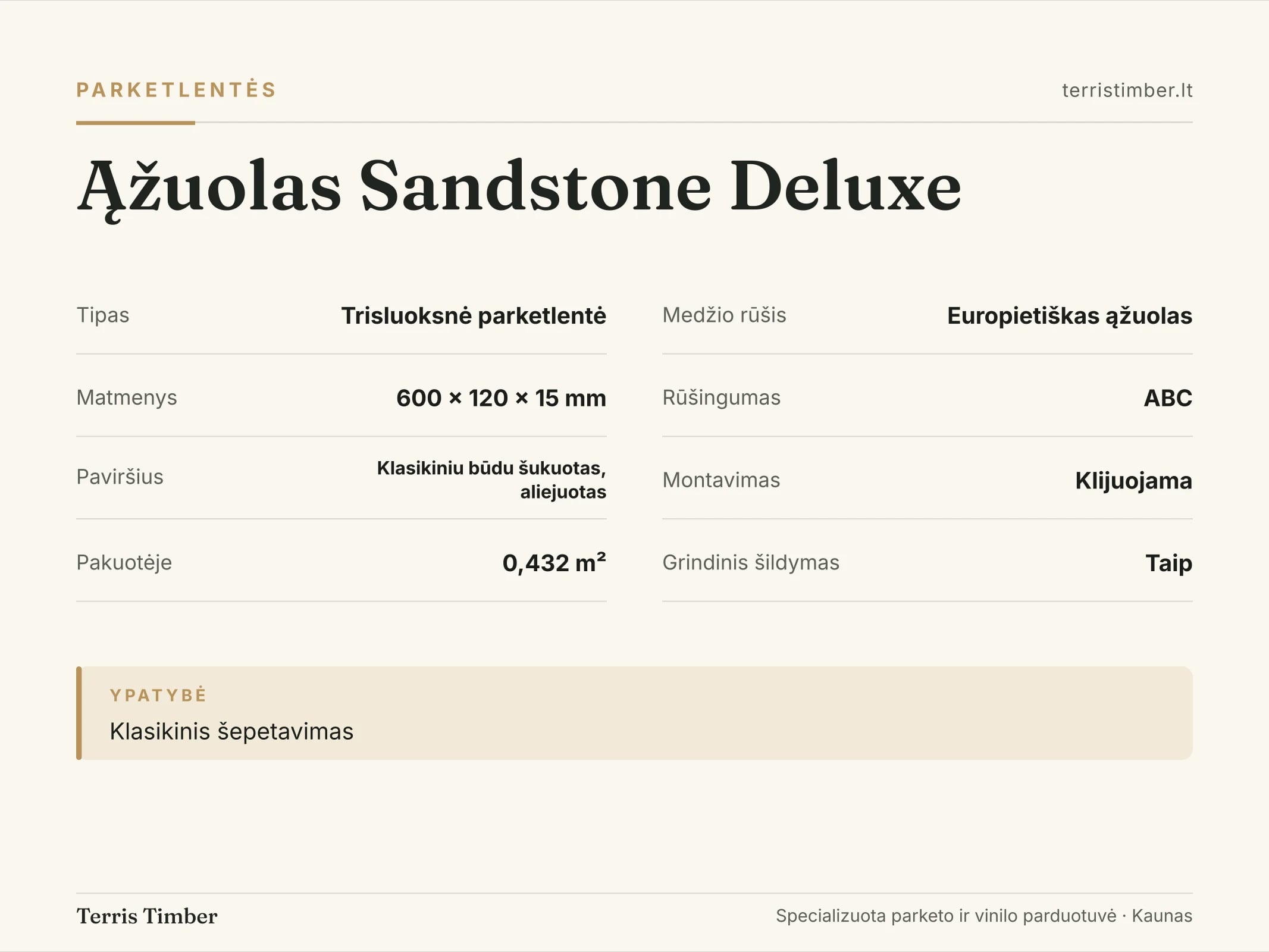Screen dimensions: 1269x952
Task: Click the 600 × 120 × 15 mm value
Action: pyautogui.click(x=501, y=398)
